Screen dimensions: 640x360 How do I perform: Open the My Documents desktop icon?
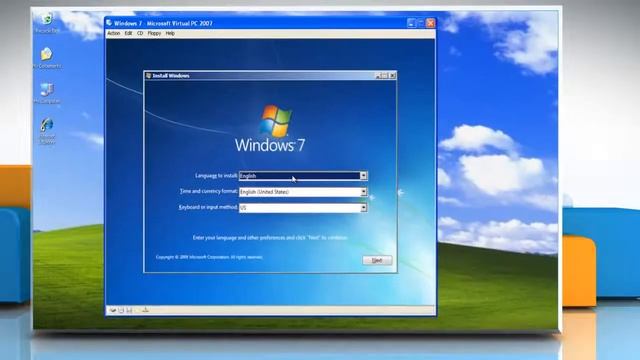[47, 57]
